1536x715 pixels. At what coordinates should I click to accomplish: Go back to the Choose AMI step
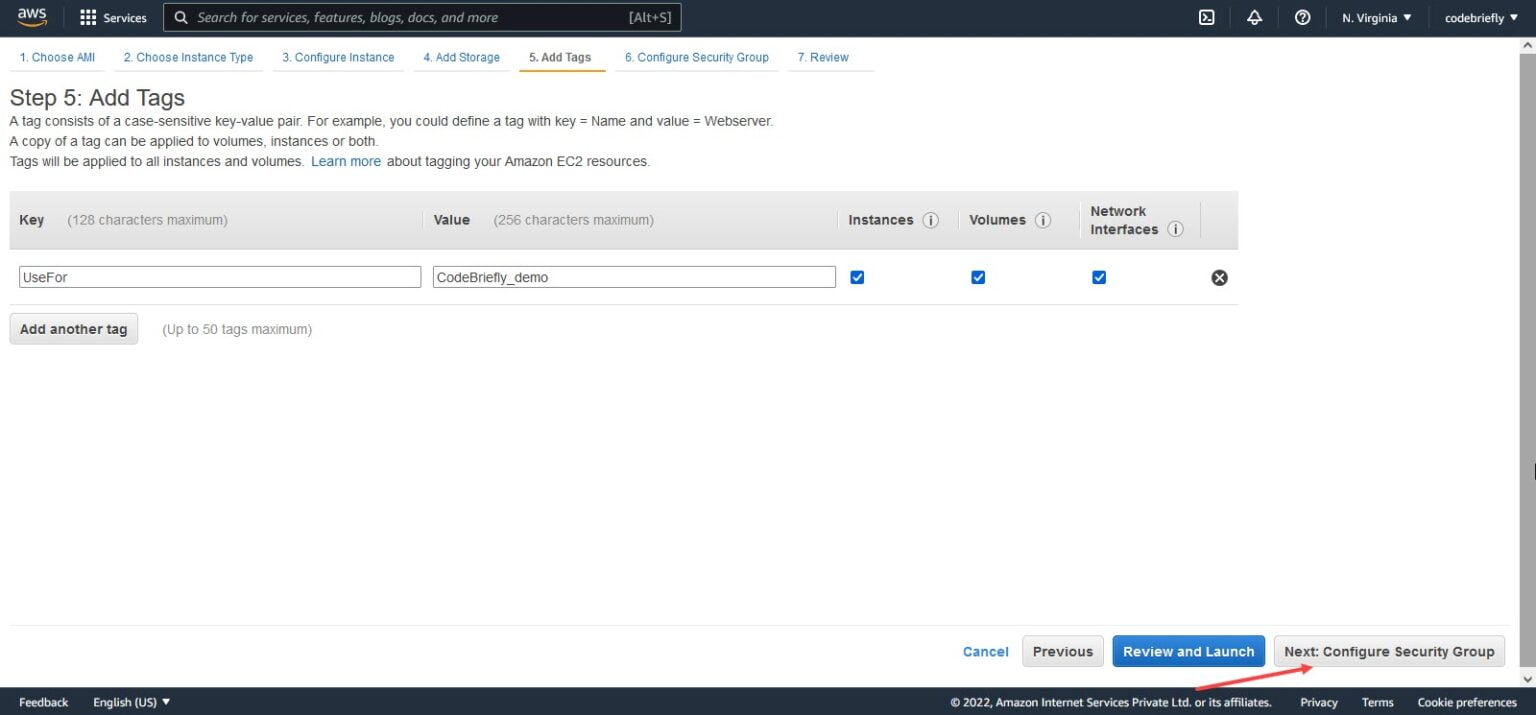tap(57, 57)
